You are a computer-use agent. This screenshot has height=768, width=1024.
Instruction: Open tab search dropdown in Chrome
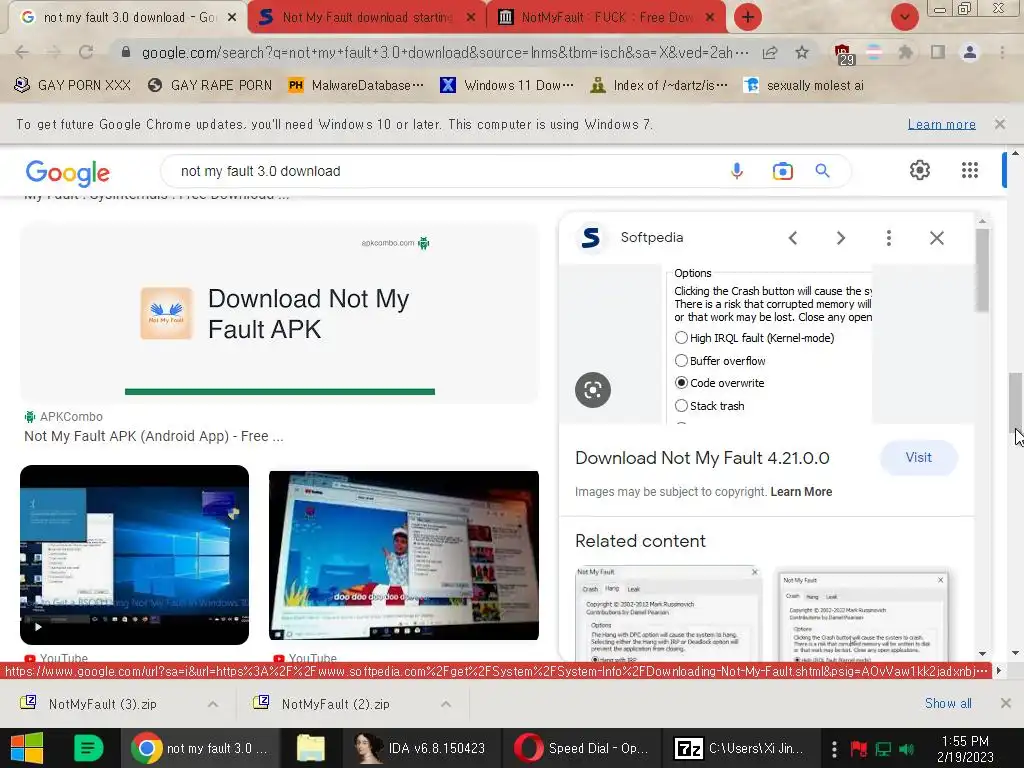904,17
